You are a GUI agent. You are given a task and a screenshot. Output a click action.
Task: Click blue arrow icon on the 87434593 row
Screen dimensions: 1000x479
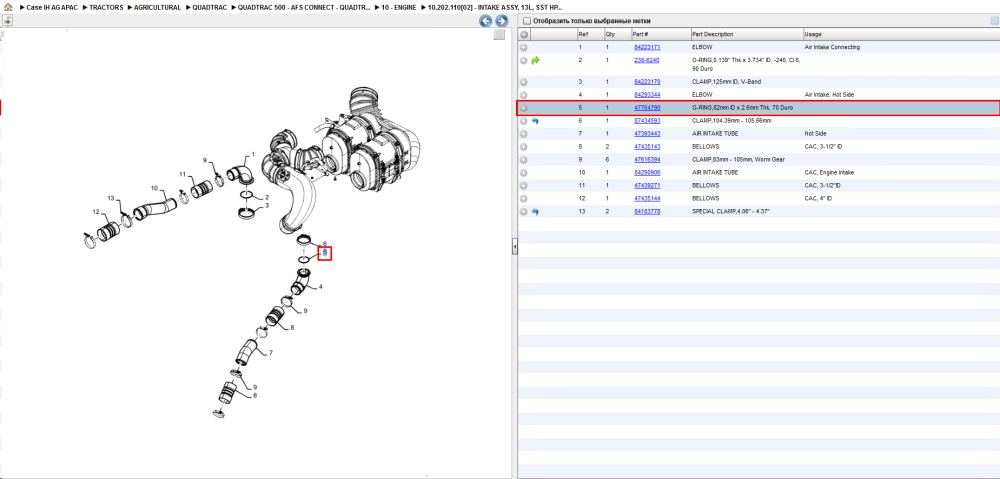coord(535,121)
